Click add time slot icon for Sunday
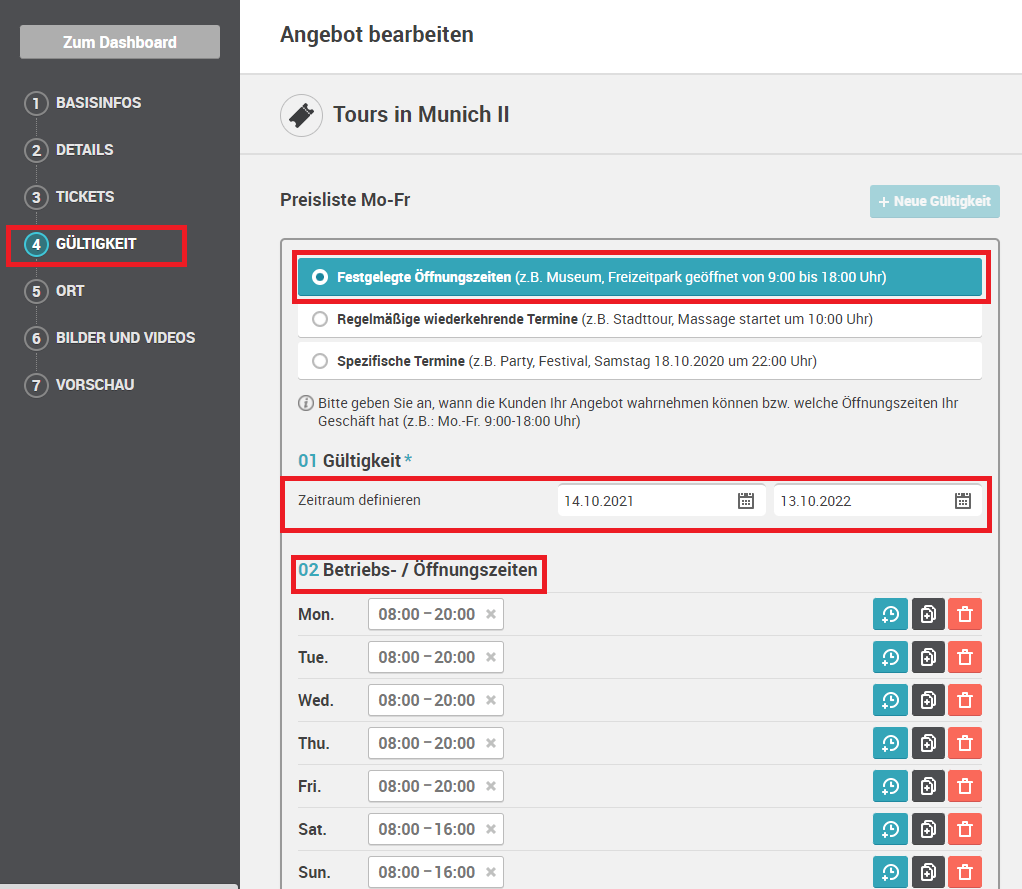The height and width of the screenshot is (889, 1022). click(x=890, y=872)
